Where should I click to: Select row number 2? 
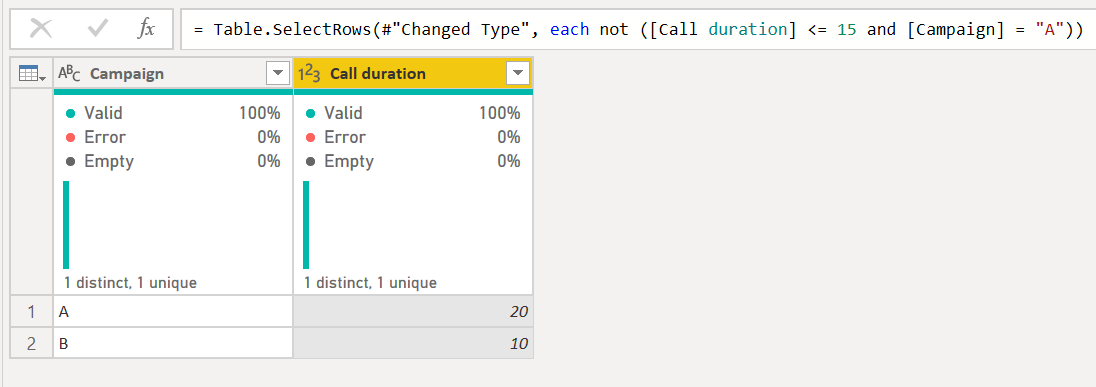pos(31,344)
